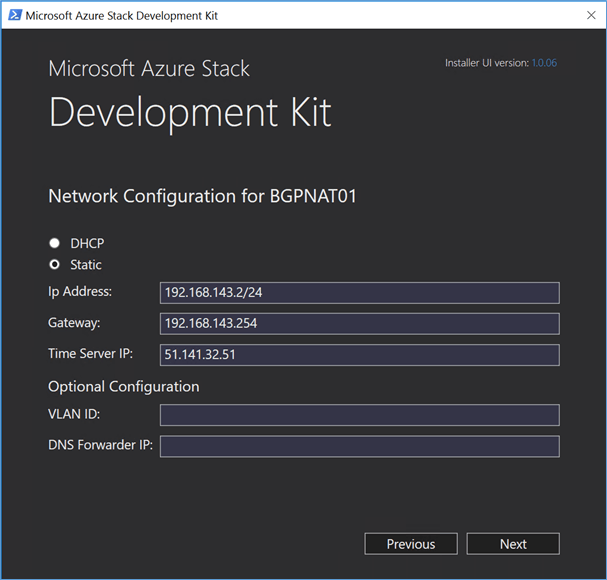The width and height of the screenshot is (607, 580).
Task: Click the 'DNS Forwarder IP:' label
Action: [x=100, y=445]
